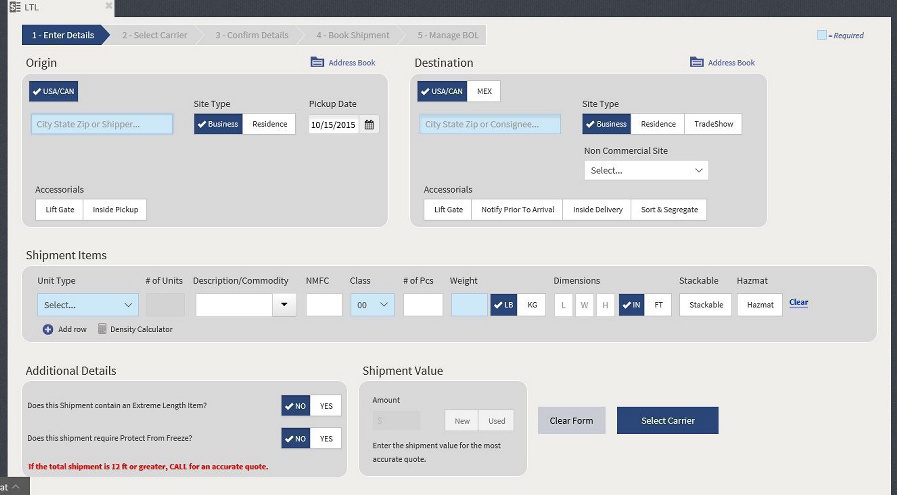Open the Origin Address Book icon
Screen dimensions: 897x495
pos(317,63)
